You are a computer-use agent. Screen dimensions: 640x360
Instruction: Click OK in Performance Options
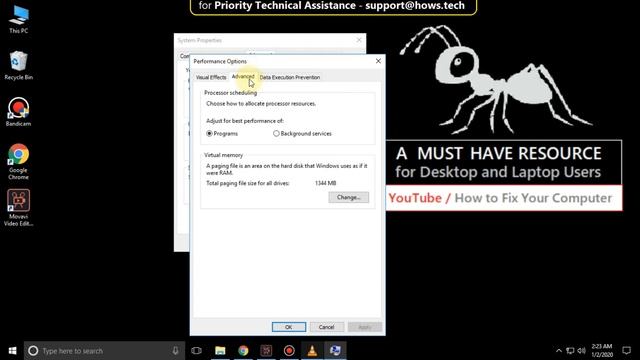click(x=289, y=327)
